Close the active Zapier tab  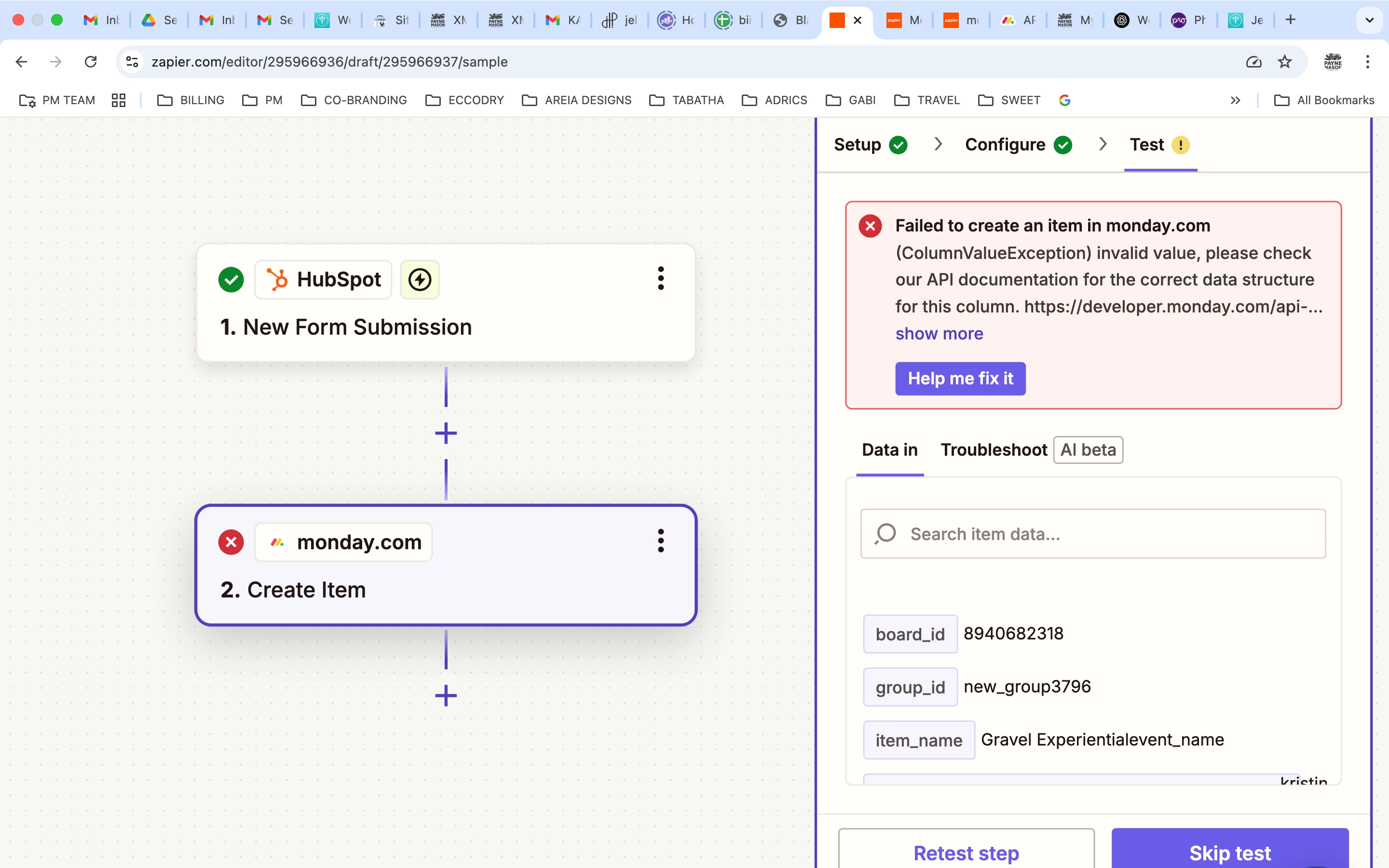tap(858, 20)
